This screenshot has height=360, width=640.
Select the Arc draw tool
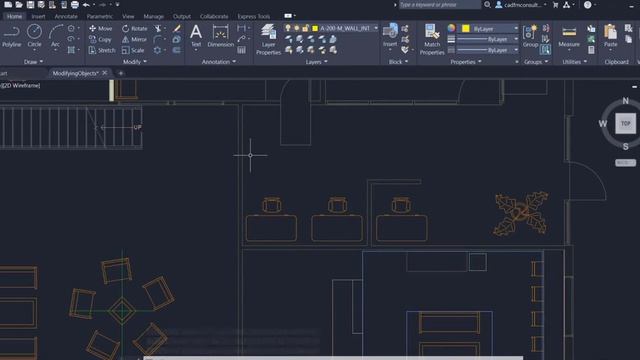(56, 36)
